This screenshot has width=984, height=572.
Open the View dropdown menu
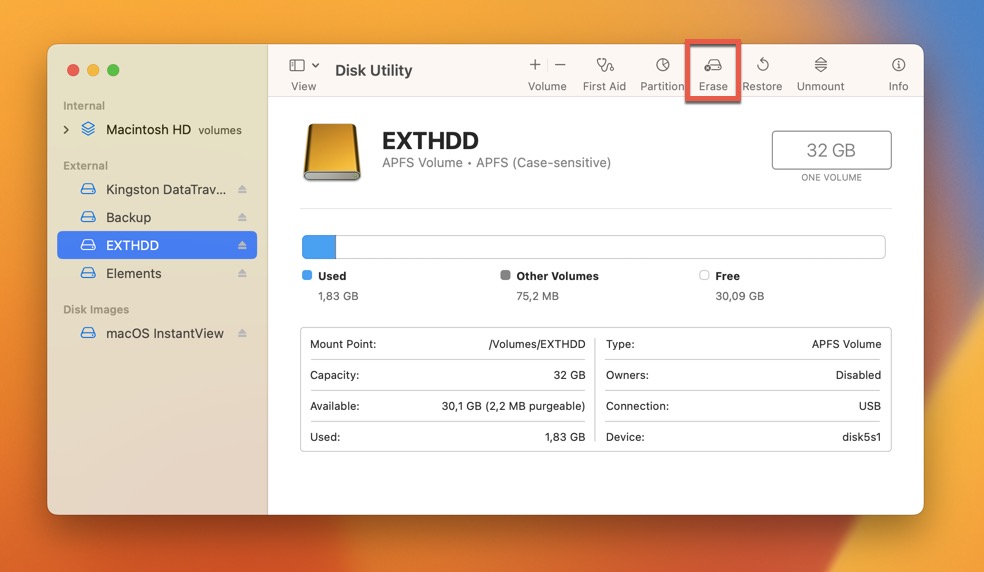click(x=304, y=66)
